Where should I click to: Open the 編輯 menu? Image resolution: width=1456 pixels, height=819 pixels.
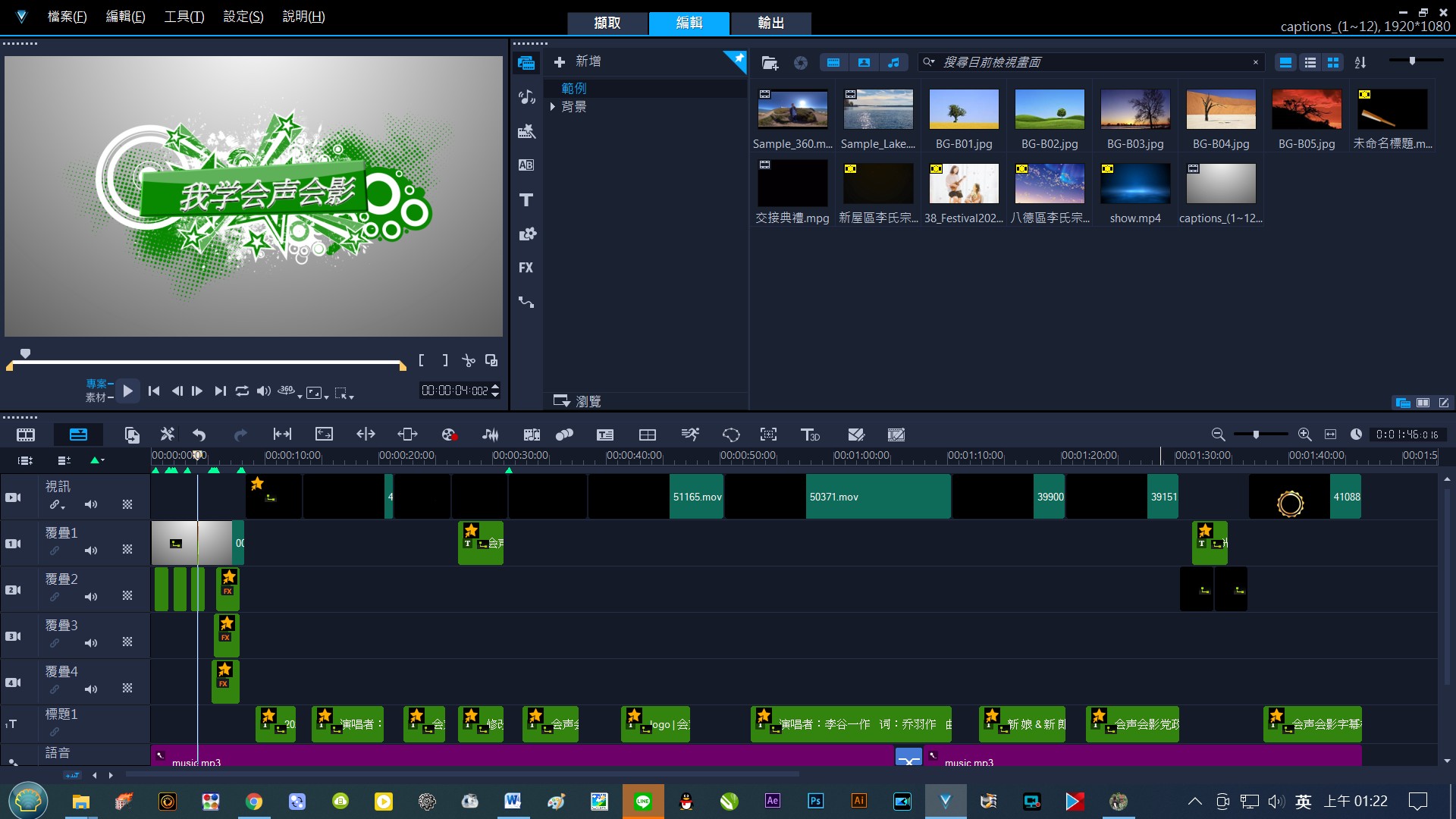point(126,17)
